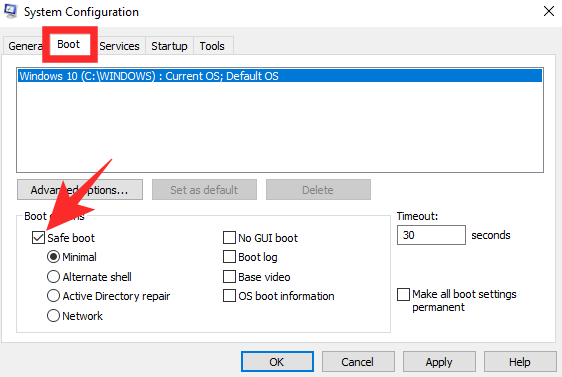Click the Set as default button
The height and width of the screenshot is (377, 562).
(x=204, y=190)
